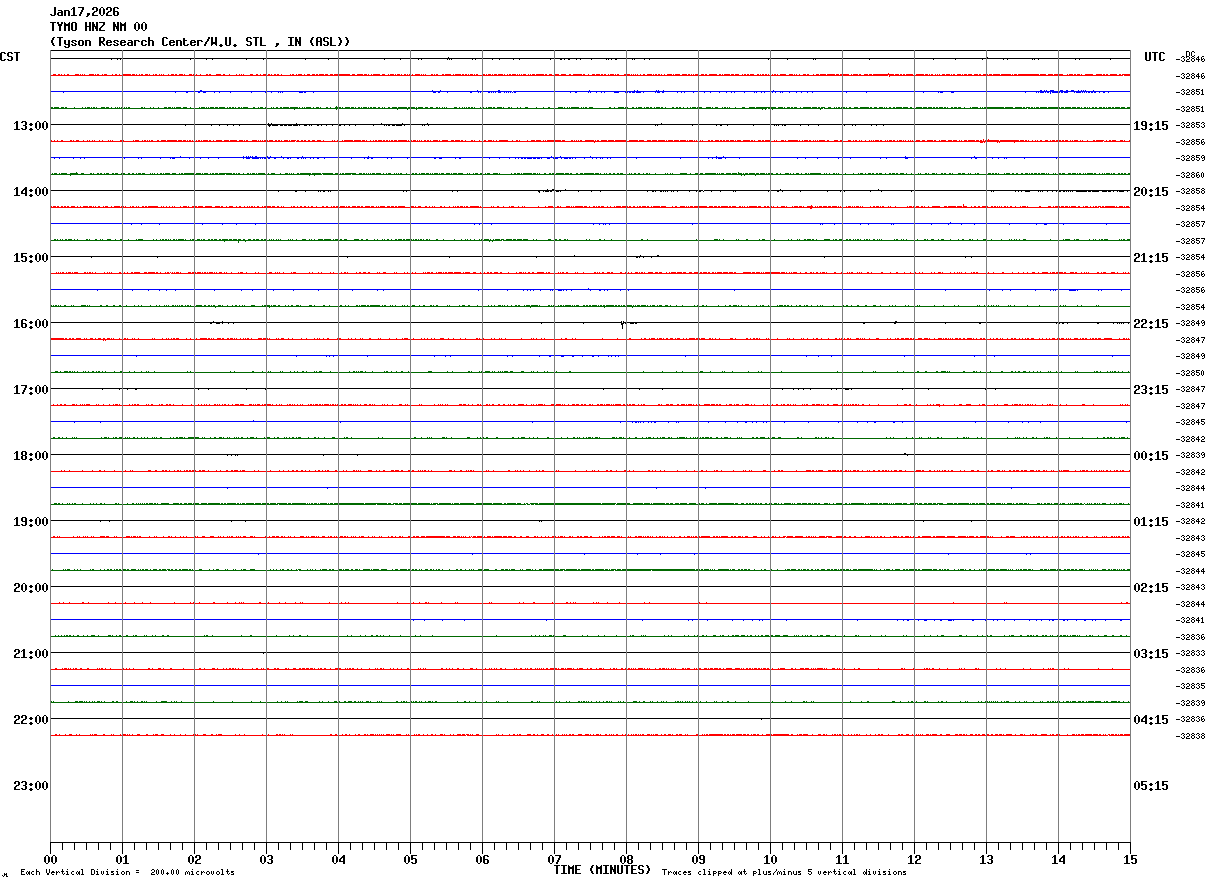1210x886 pixels.
Task: Click minute tick label 01 on x-axis
Action: [122, 860]
